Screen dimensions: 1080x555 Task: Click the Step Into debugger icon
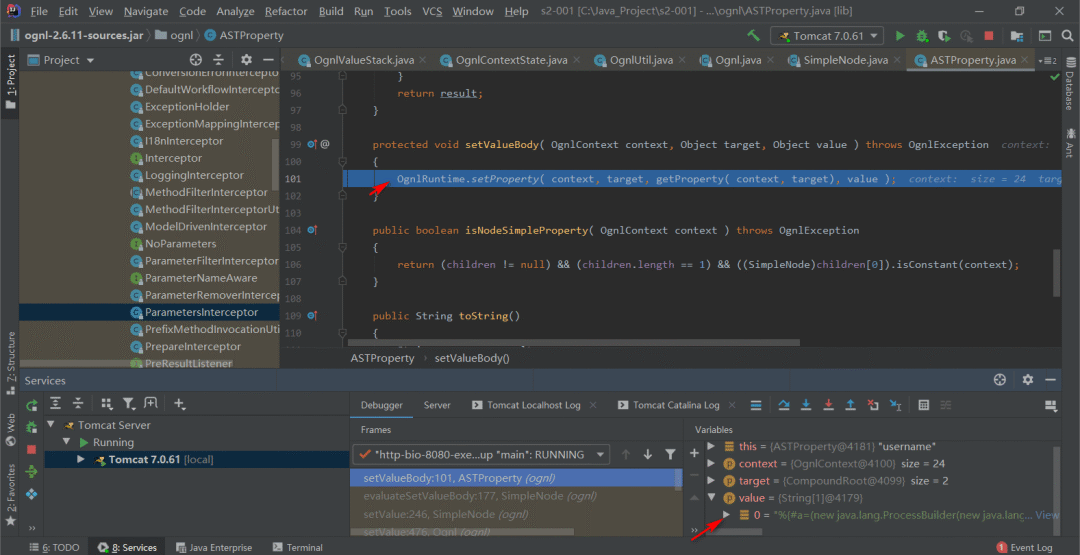[x=805, y=405]
